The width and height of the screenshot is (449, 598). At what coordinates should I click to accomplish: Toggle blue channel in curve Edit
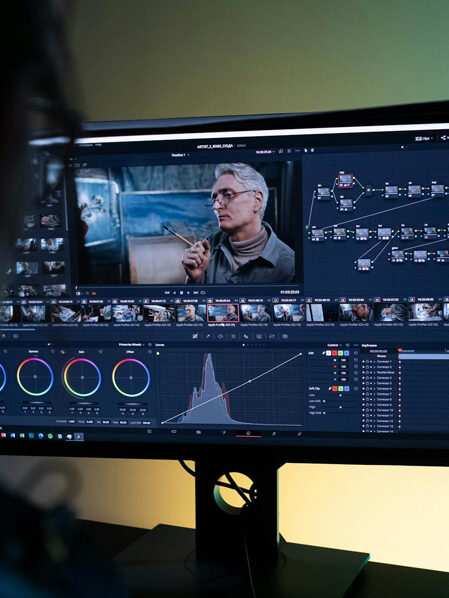[x=346, y=354]
